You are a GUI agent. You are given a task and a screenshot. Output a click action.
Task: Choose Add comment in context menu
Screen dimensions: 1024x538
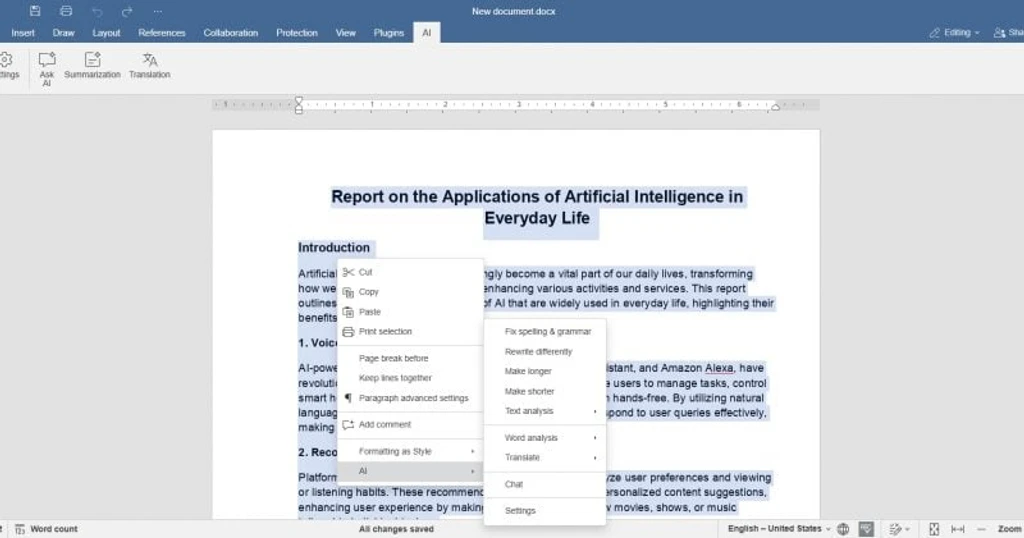410,424
